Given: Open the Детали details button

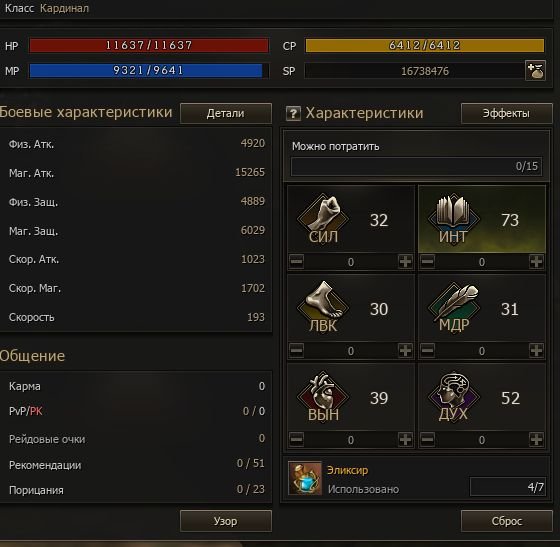Looking at the screenshot, I should pos(226,113).
